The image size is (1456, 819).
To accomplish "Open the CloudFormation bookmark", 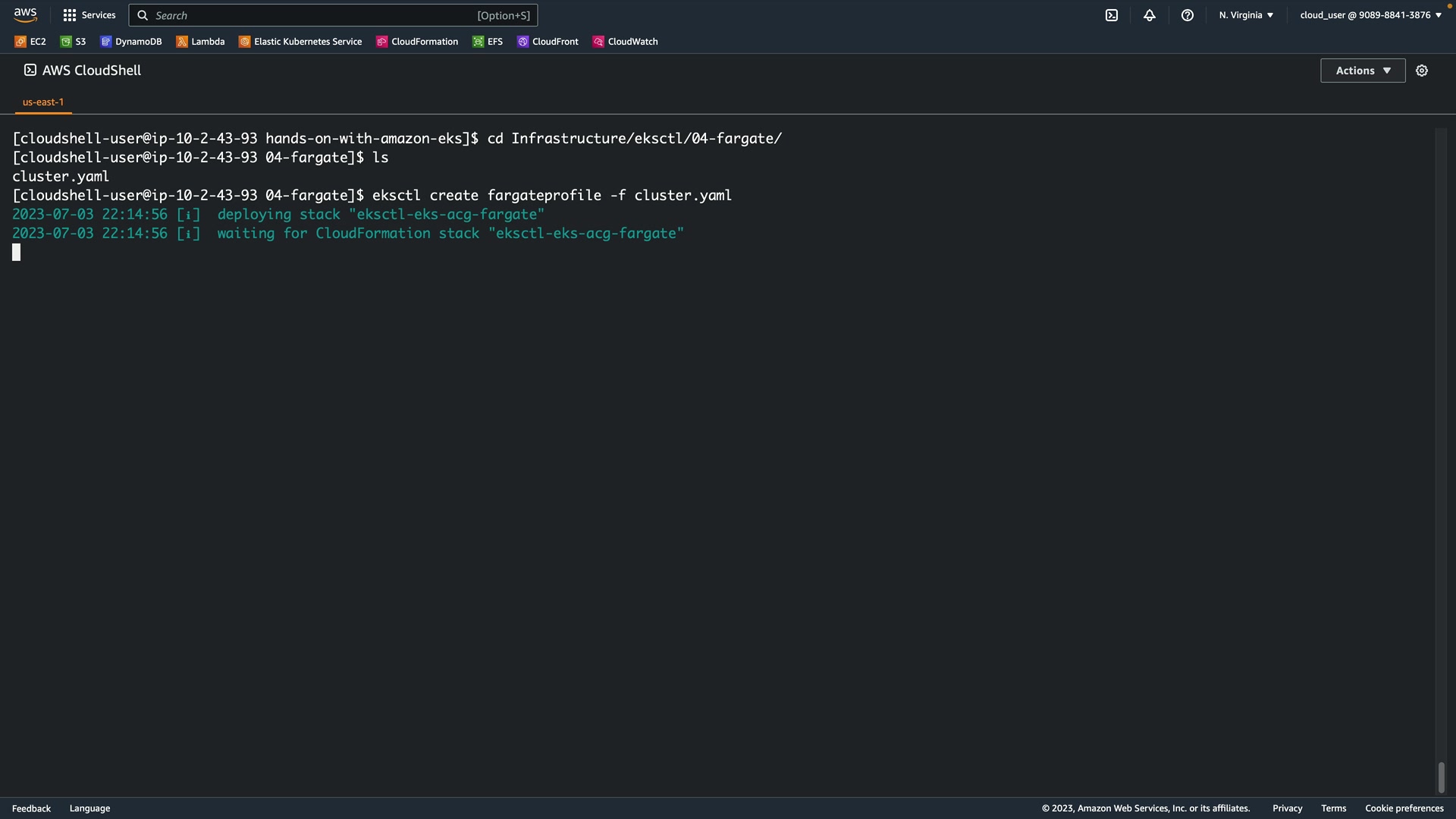I will 417,42.
